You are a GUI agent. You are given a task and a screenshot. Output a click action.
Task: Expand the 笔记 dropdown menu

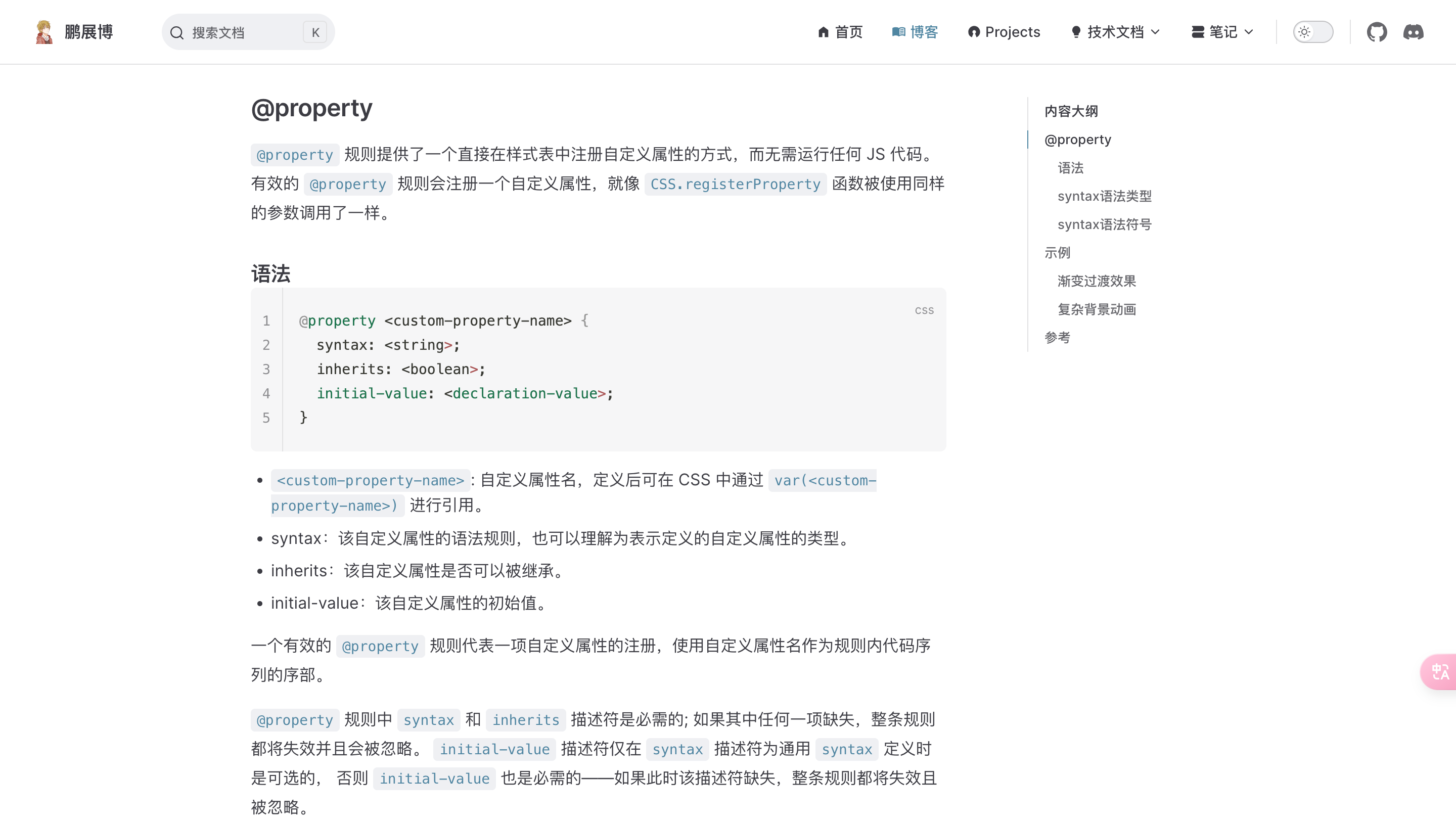1222,32
